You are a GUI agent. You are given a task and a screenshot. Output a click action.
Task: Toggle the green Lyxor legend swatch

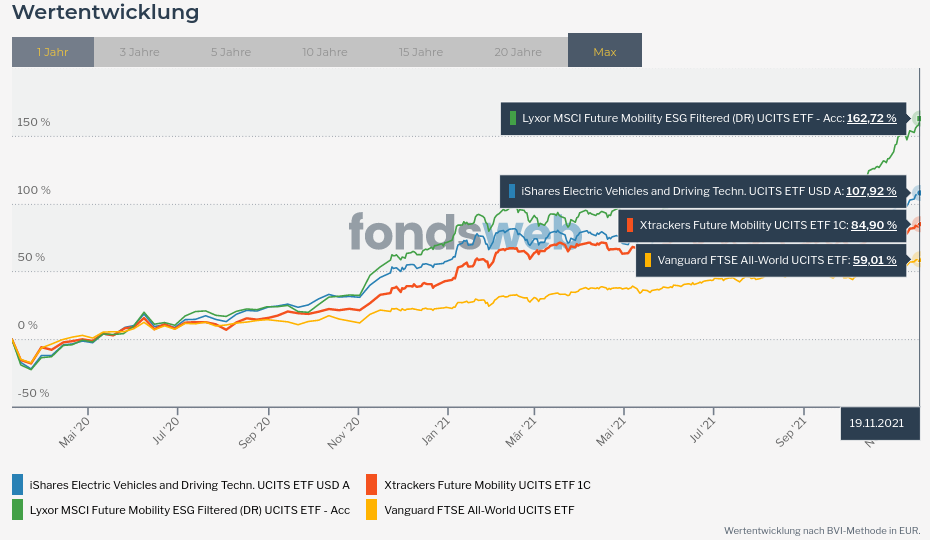point(18,510)
